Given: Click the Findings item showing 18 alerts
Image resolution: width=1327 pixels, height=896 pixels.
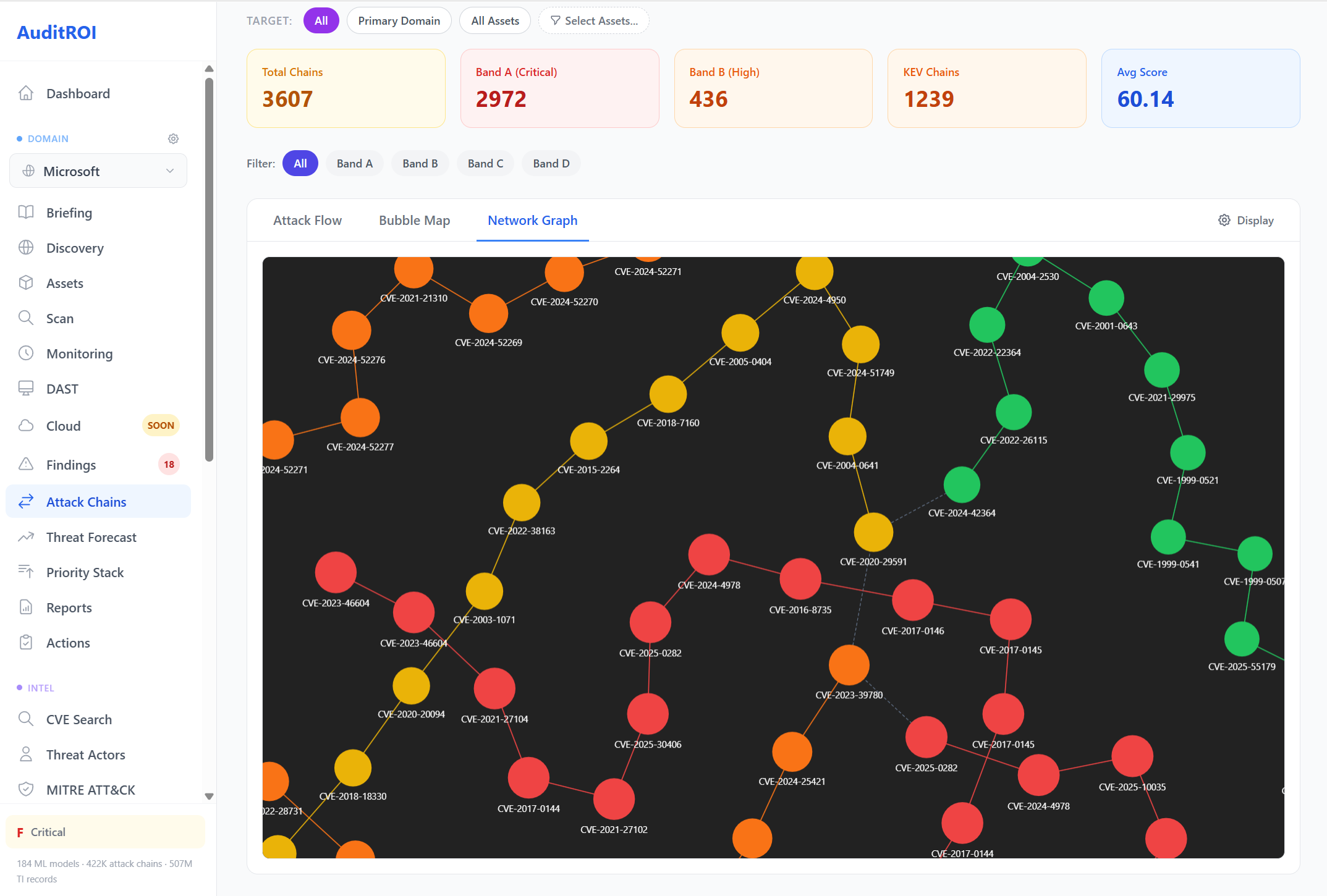Looking at the screenshot, I should [70, 464].
